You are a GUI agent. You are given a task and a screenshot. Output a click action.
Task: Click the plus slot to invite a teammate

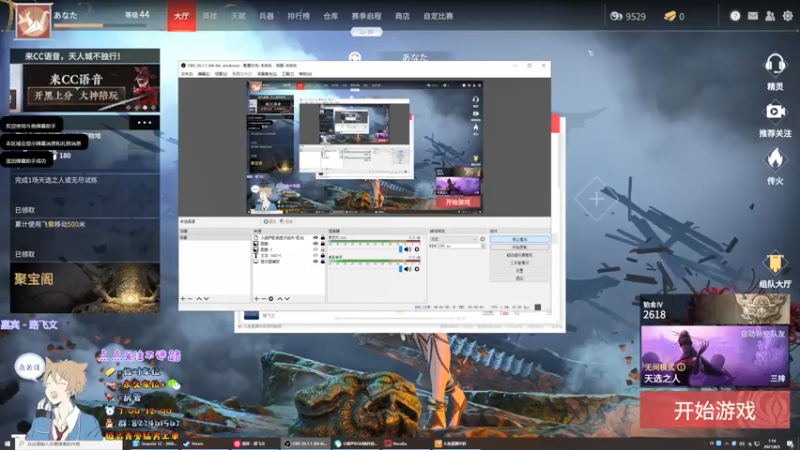pos(596,199)
